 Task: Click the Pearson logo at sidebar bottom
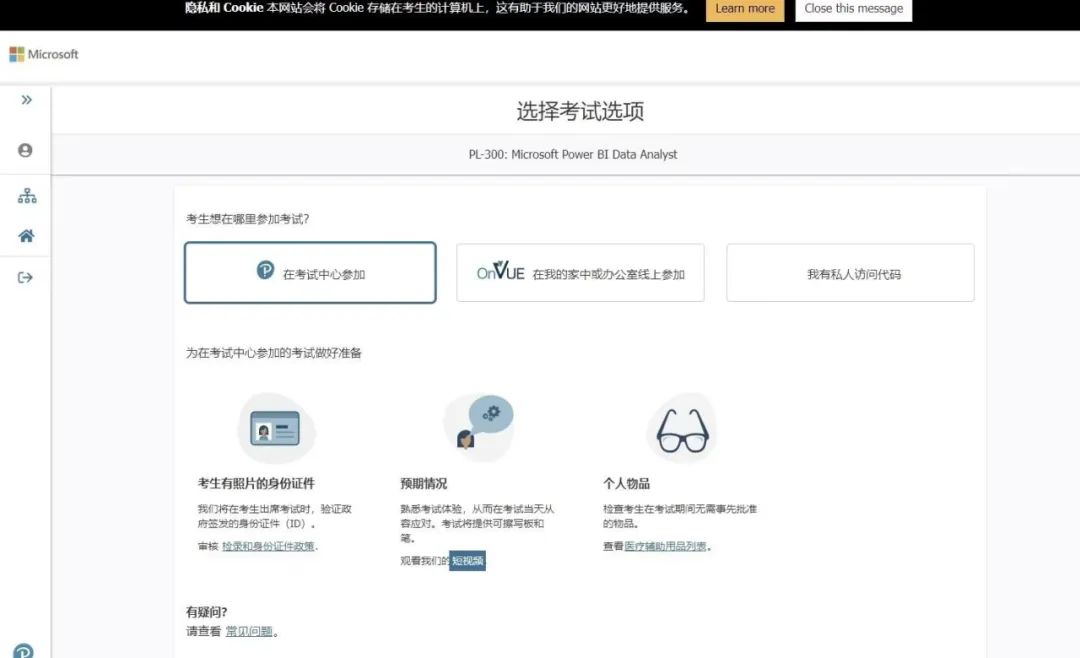[x=23, y=651]
